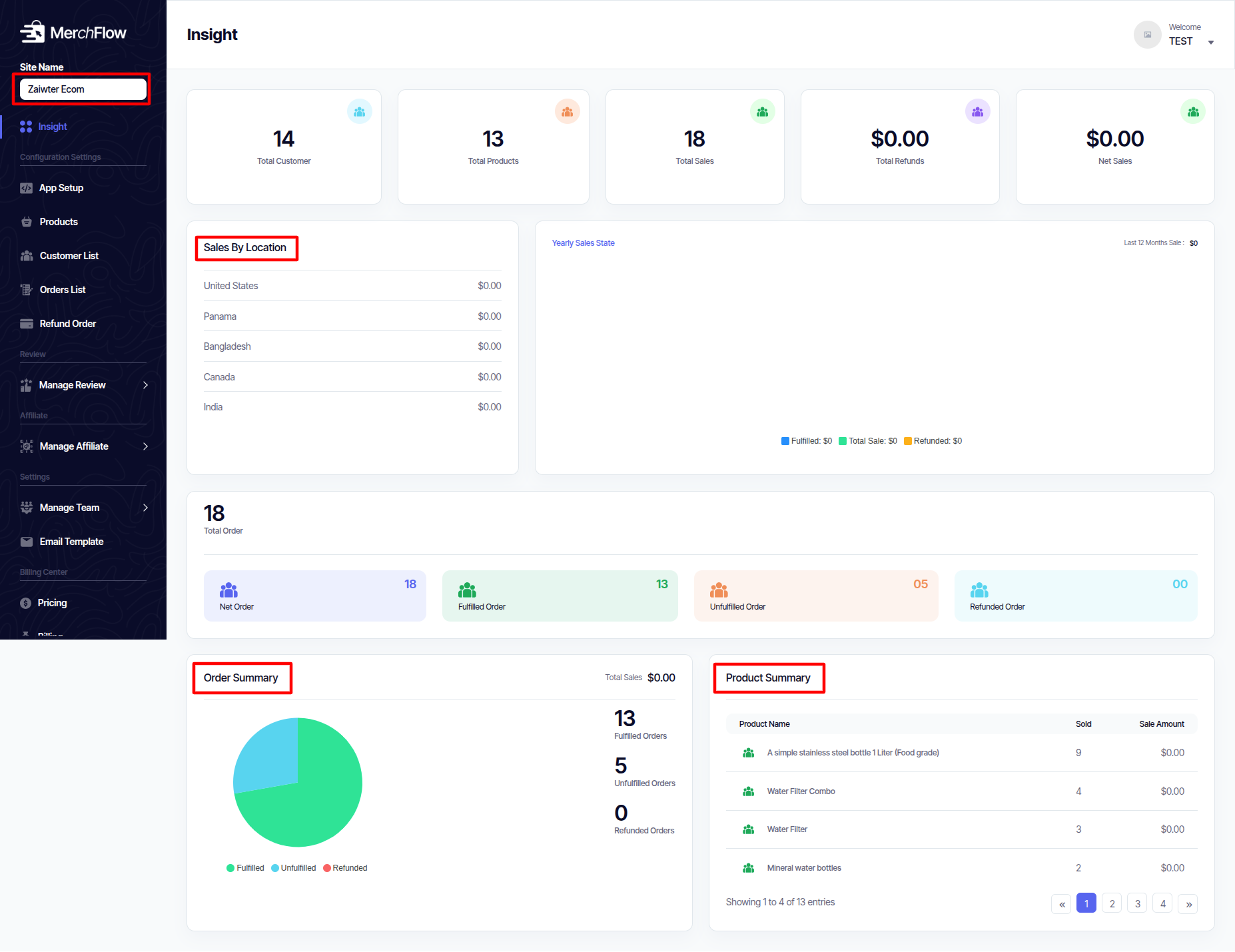Click the Customer List people icon
This screenshot has width=1235, height=952.
pyautogui.click(x=27, y=256)
